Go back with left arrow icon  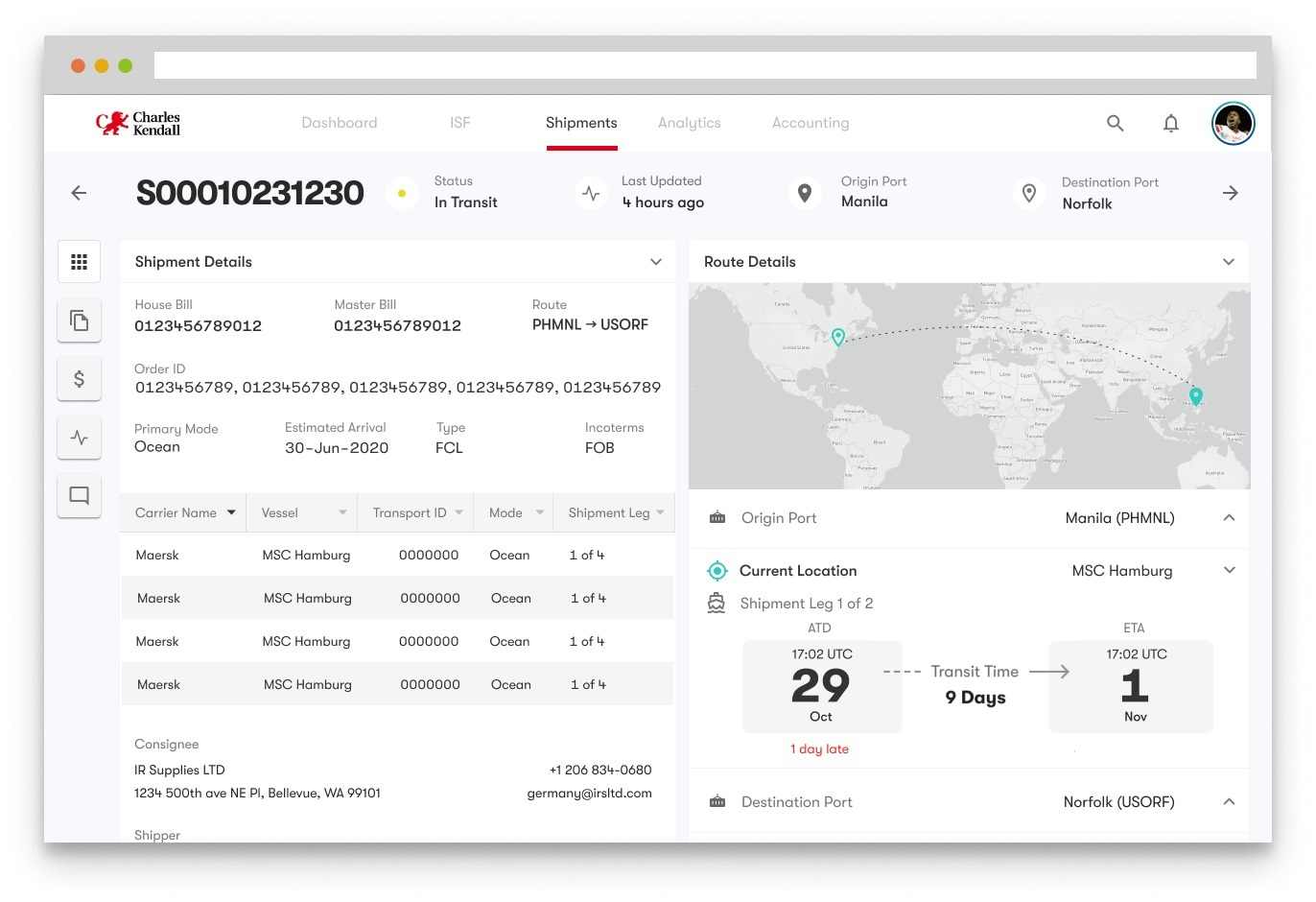tap(80, 193)
